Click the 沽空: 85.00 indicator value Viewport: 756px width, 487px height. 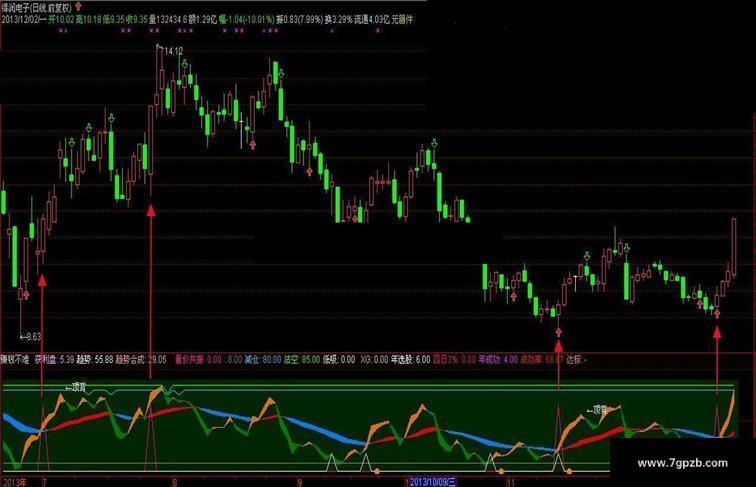click(x=302, y=359)
